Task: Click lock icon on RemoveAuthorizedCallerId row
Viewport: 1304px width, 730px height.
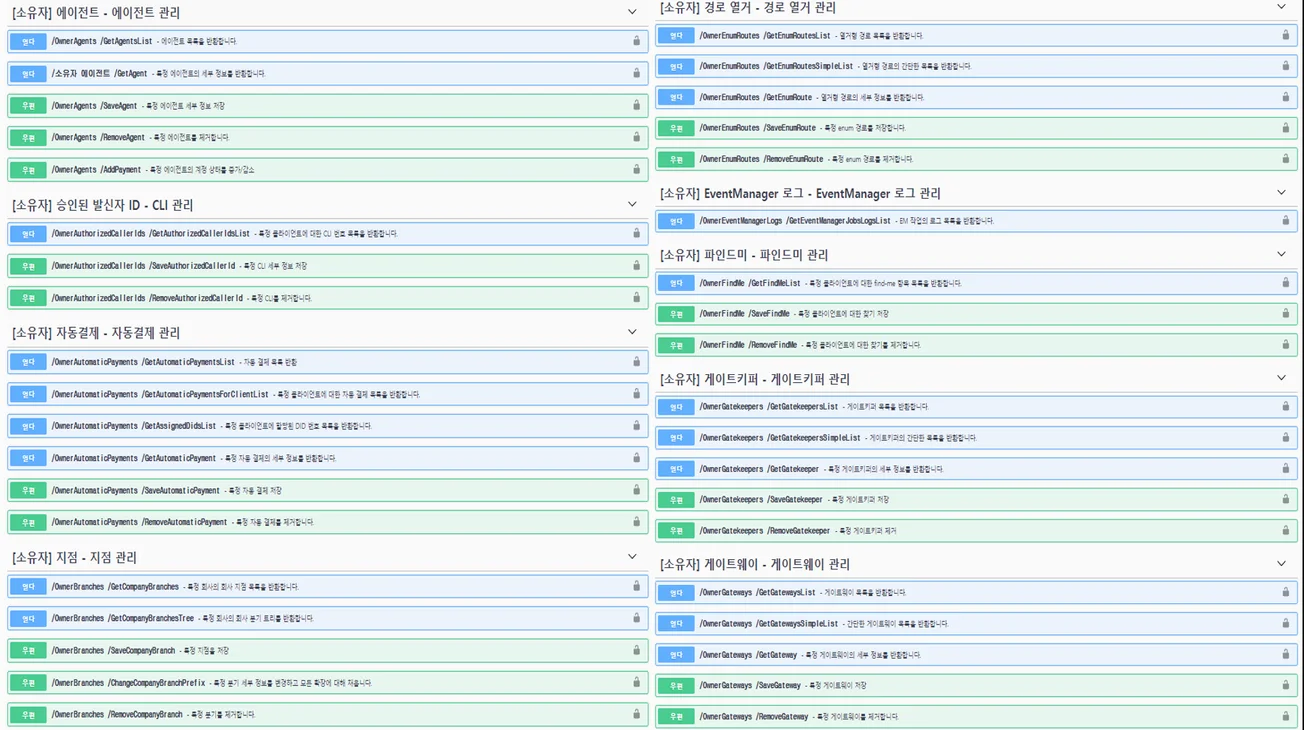Action: (x=636, y=297)
